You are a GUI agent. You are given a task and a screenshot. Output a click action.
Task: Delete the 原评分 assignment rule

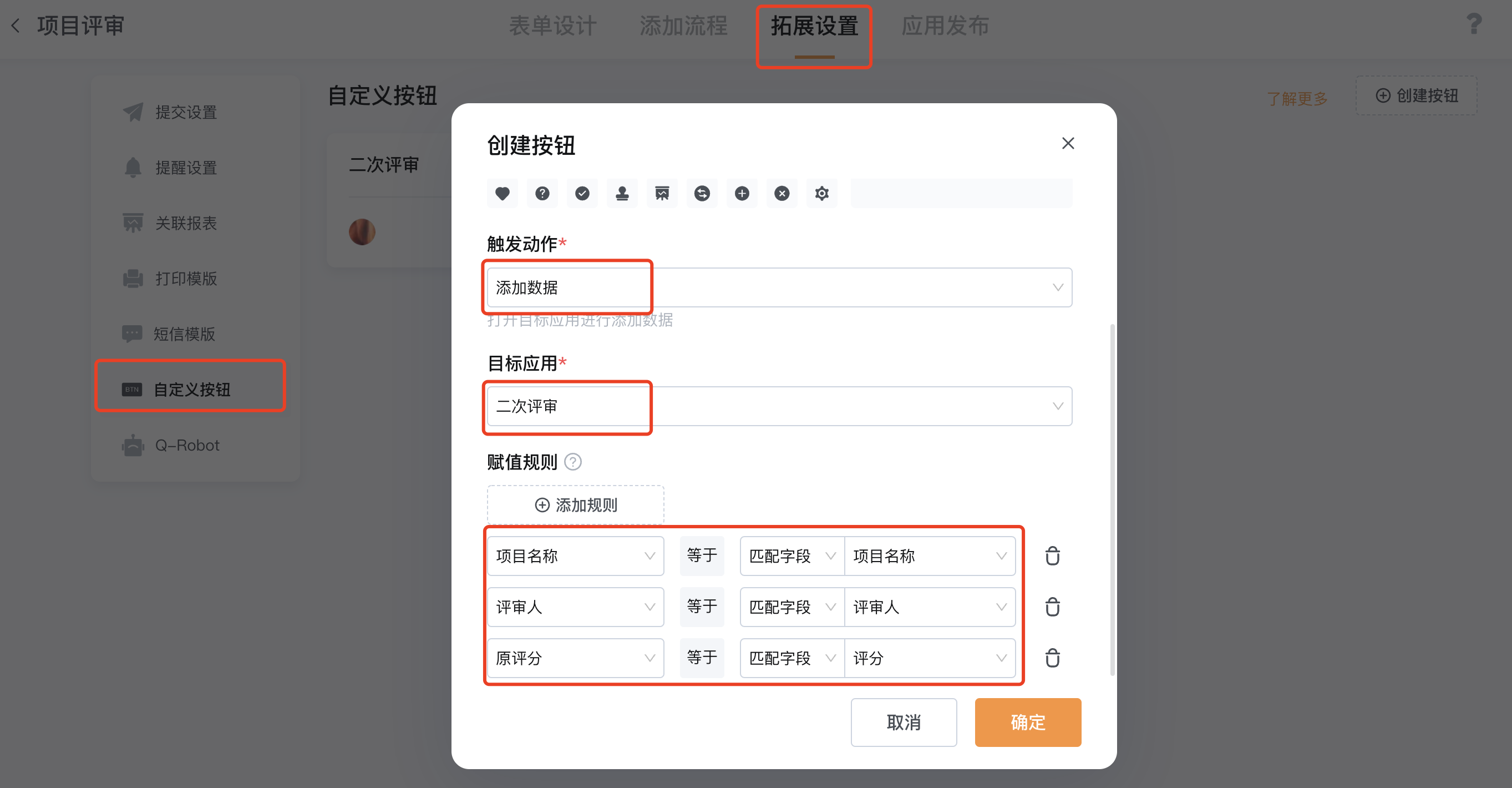click(x=1052, y=658)
